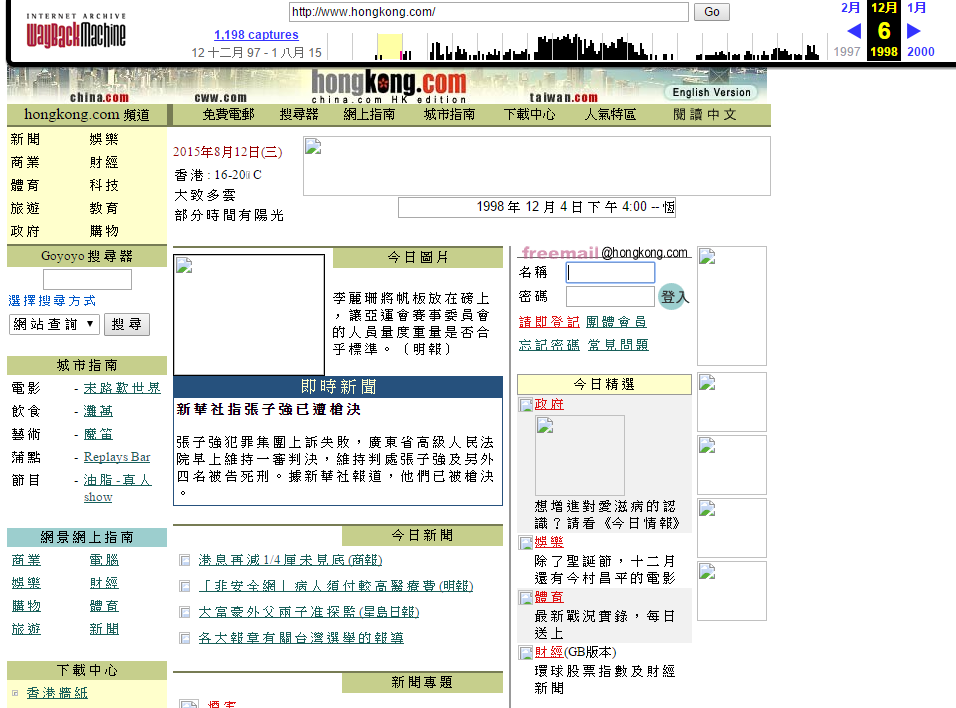Screen dimensions: 956x708
Task: Click the hongkong.com banner logo
Action: pyautogui.click(x=388, y=83)
